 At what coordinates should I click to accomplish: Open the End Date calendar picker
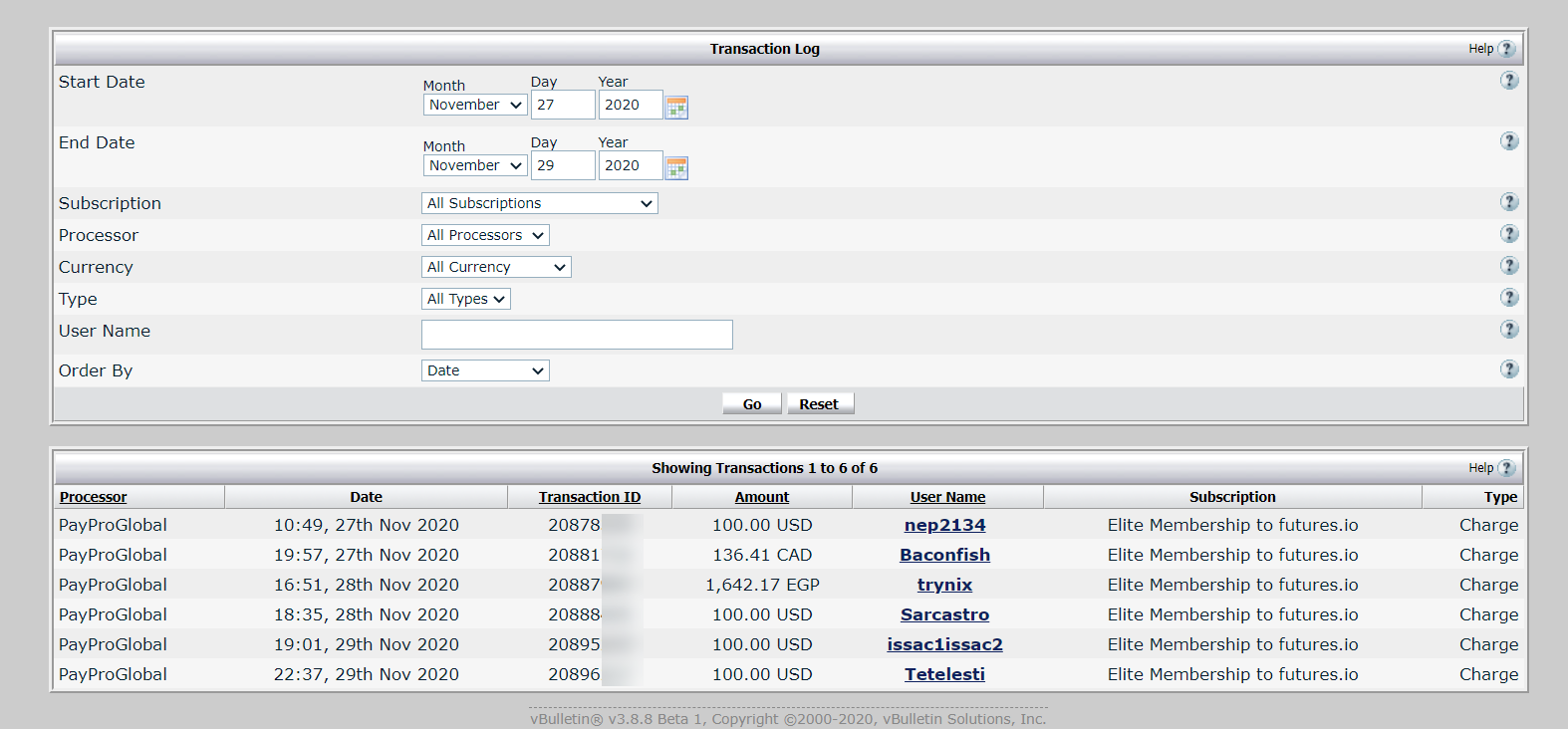coord(676,167)
